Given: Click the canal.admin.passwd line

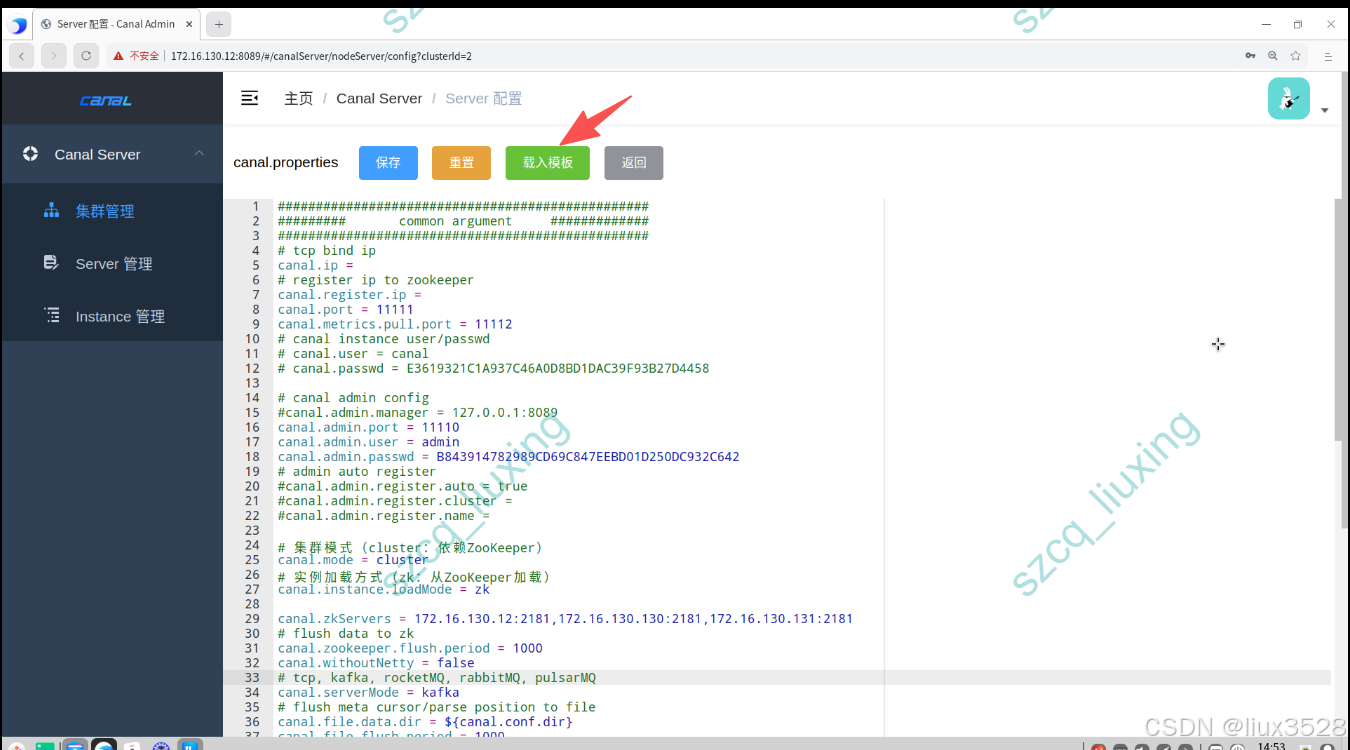Looking at the screenshot, I should 509,457.
